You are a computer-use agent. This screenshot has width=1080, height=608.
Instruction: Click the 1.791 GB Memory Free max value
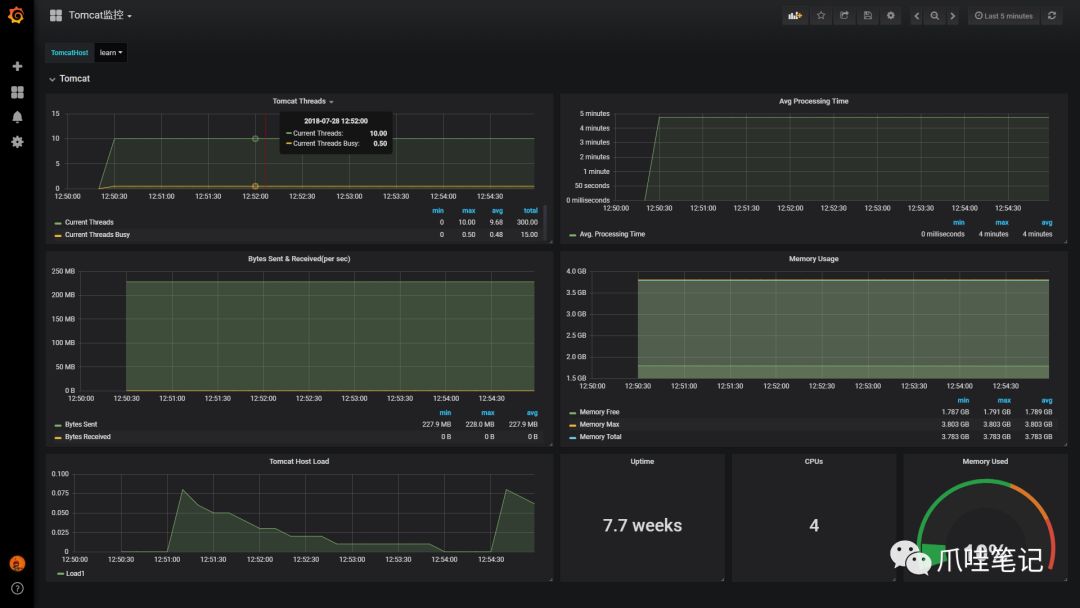click(x=997, y=412)
